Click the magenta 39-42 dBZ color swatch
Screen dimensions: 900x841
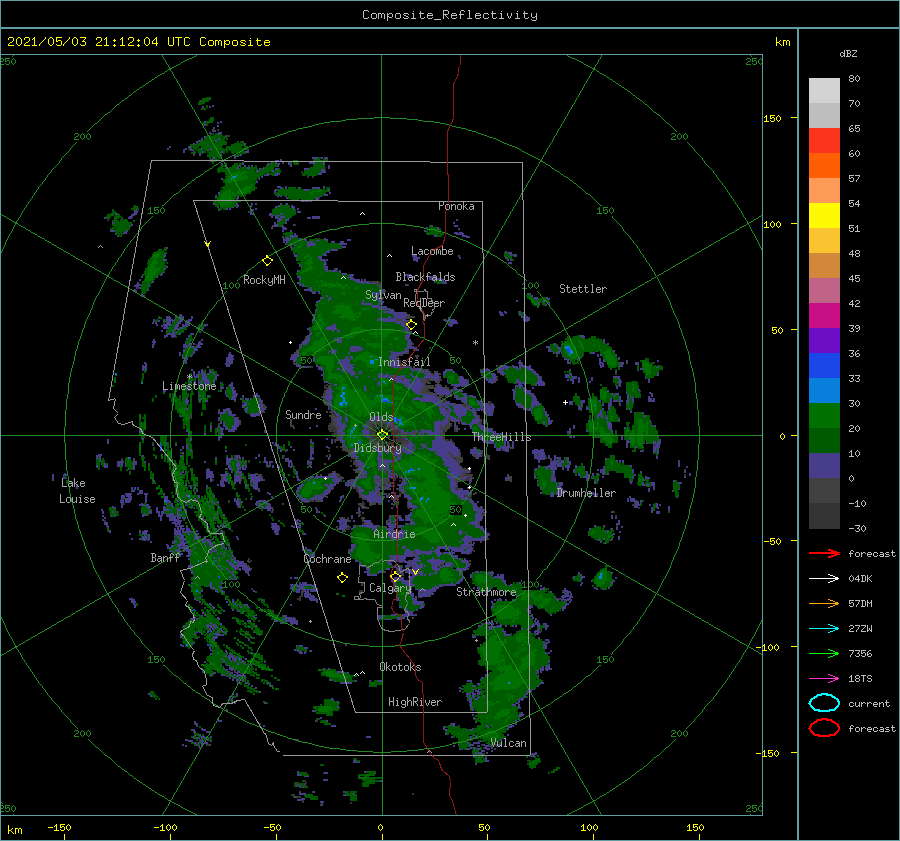824,316
